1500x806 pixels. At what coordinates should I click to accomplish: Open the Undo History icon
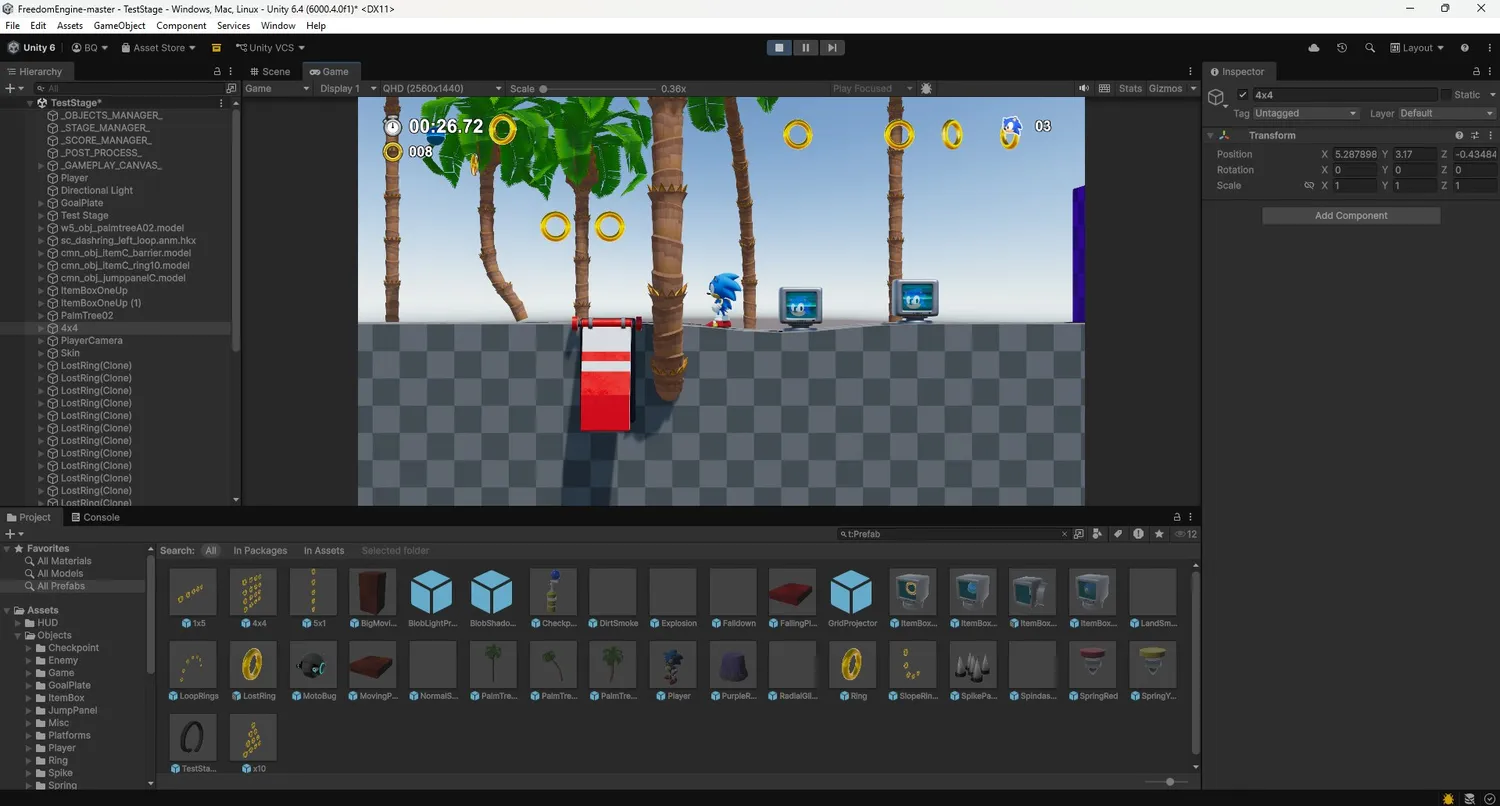click(1342, 48)
